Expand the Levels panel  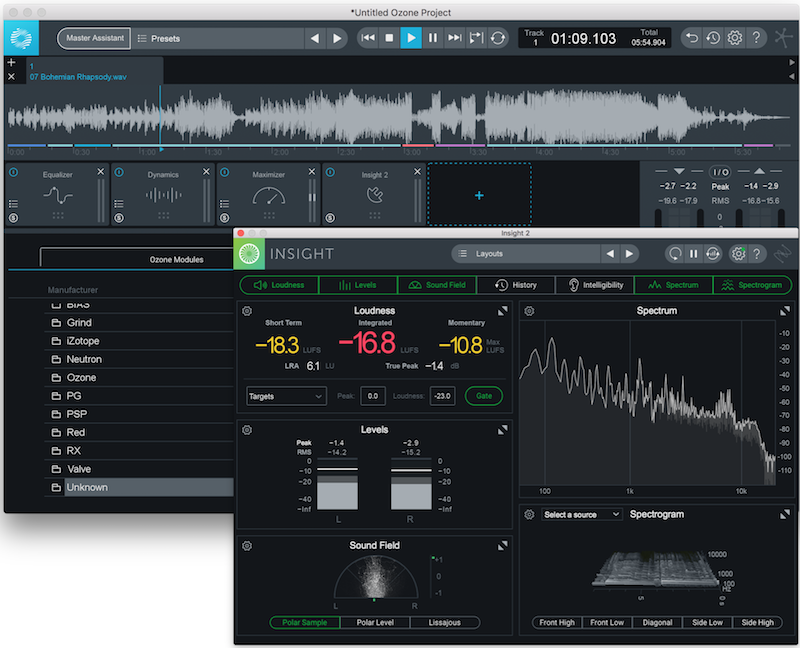(x=503, y=430)
